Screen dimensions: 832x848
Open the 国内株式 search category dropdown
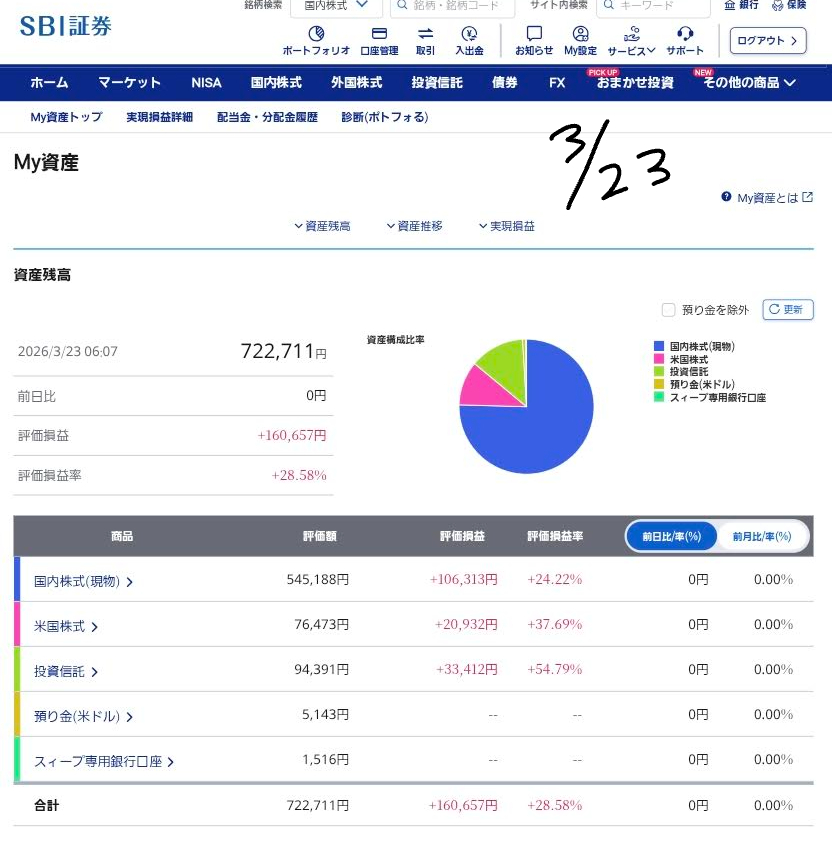pos(336,5)
